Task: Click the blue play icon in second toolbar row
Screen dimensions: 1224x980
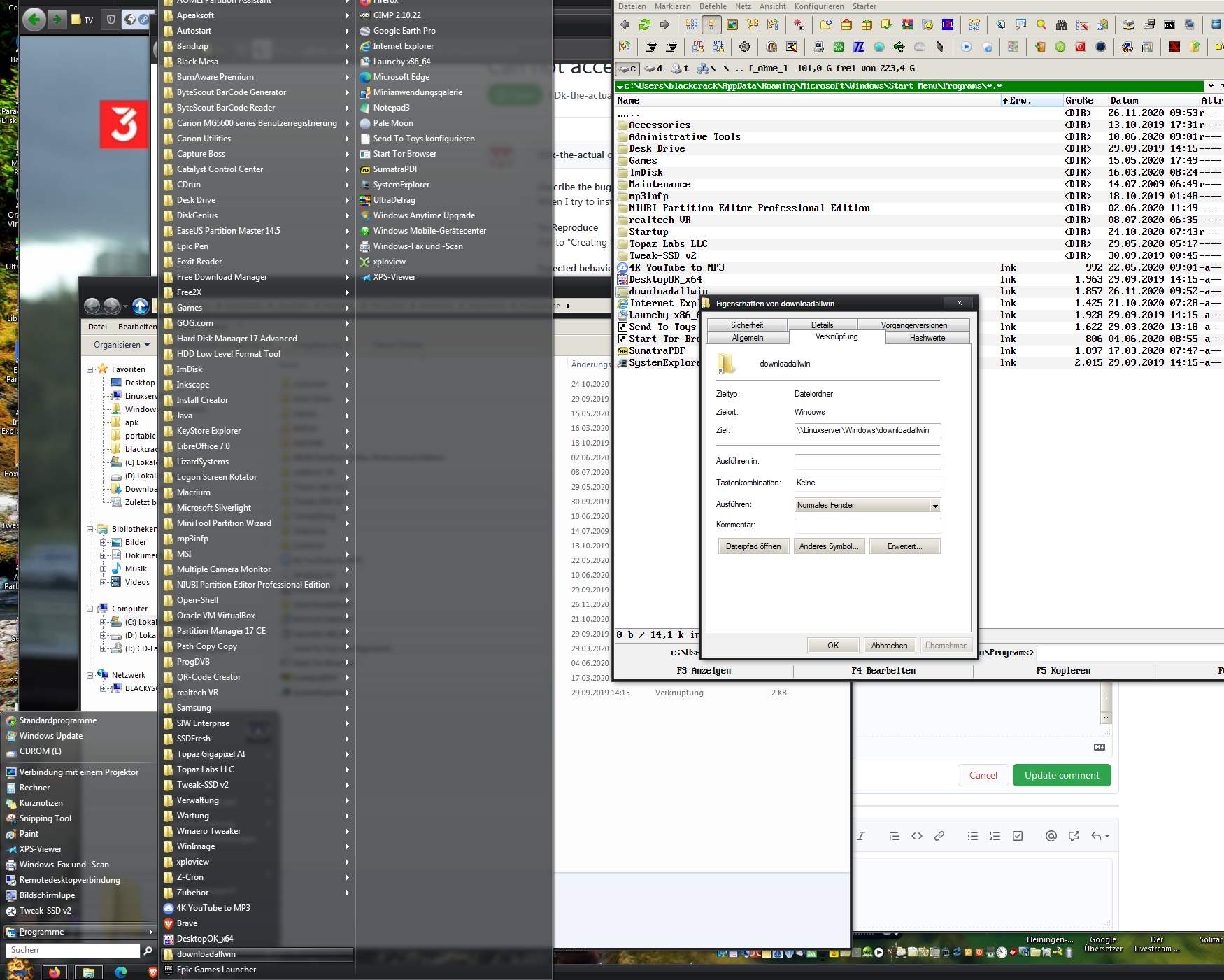Action: (966, 47)
